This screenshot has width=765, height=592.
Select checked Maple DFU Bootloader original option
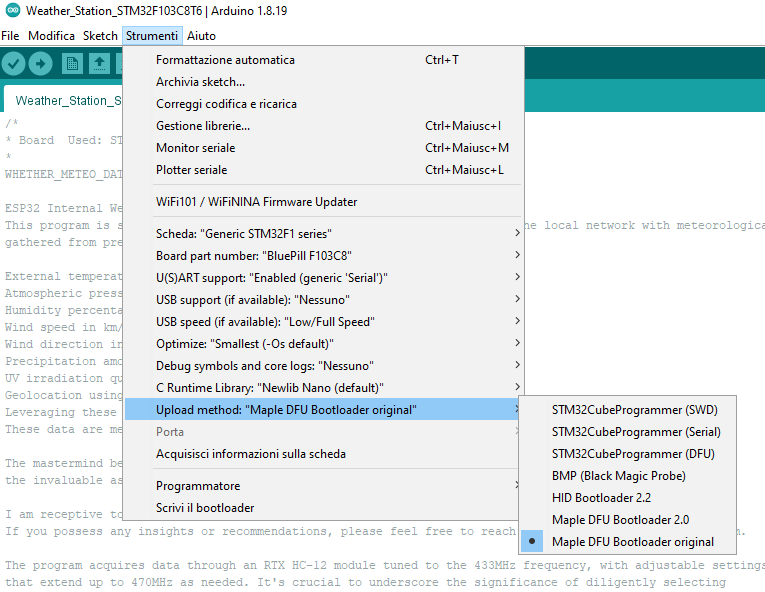(x=627, y=542)
